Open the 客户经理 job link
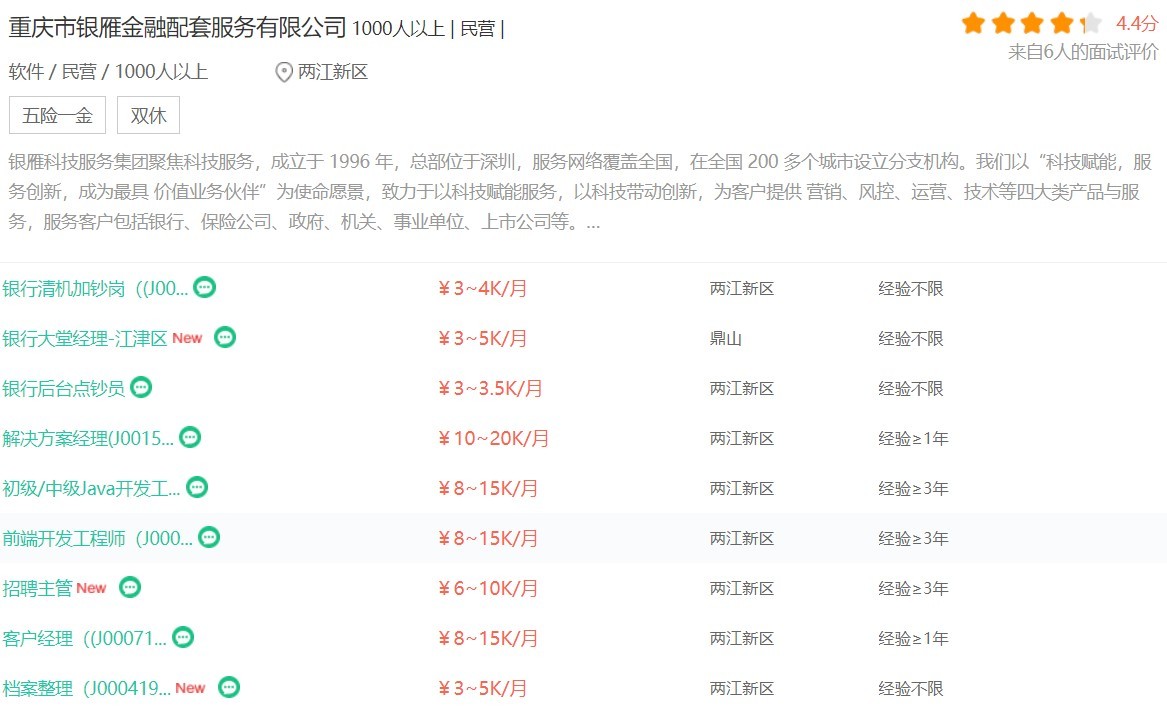The height and width of the screenshot is (712, 1167). tap(84, 638)
